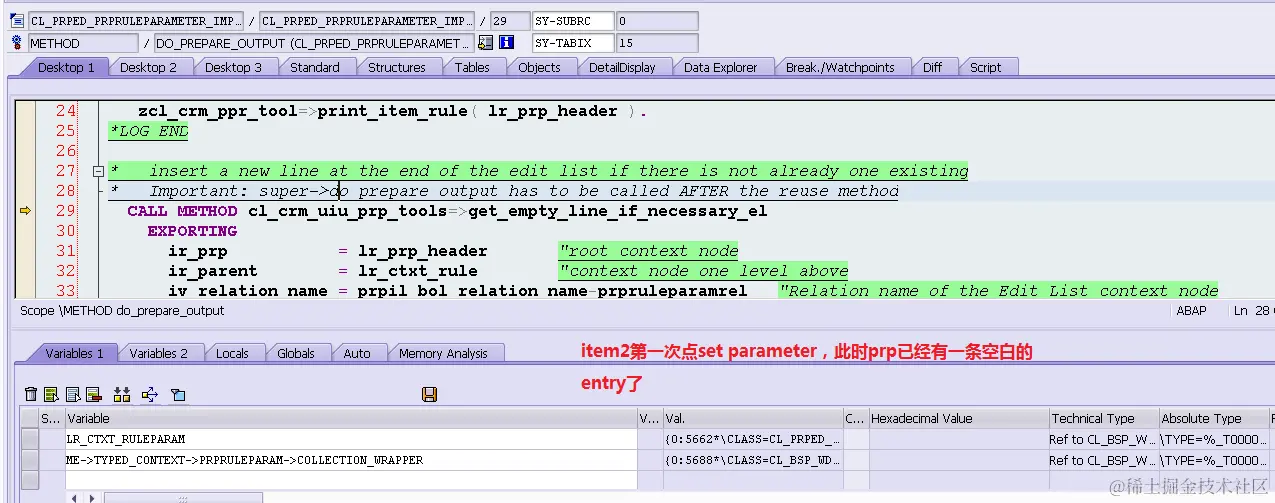The height and width of the screenshot is (503, 1275).
Task: Switch to the Desktop 2 tab
Action: coord(148,67)
